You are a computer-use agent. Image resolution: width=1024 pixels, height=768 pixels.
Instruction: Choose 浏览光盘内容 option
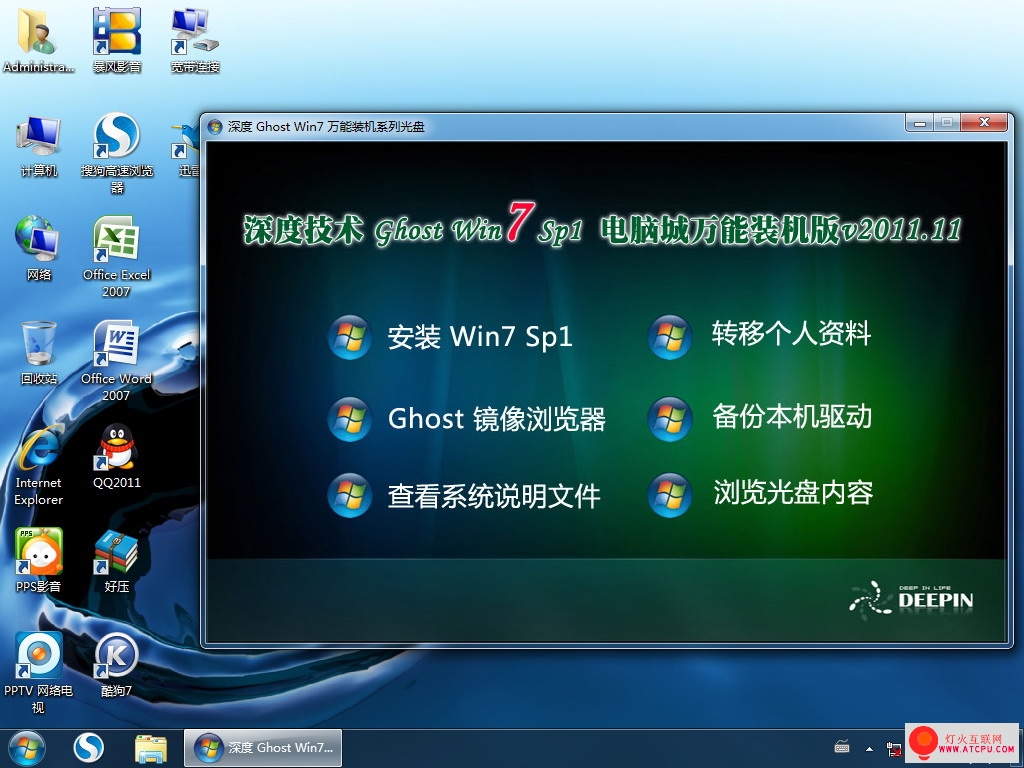[760, 496]
